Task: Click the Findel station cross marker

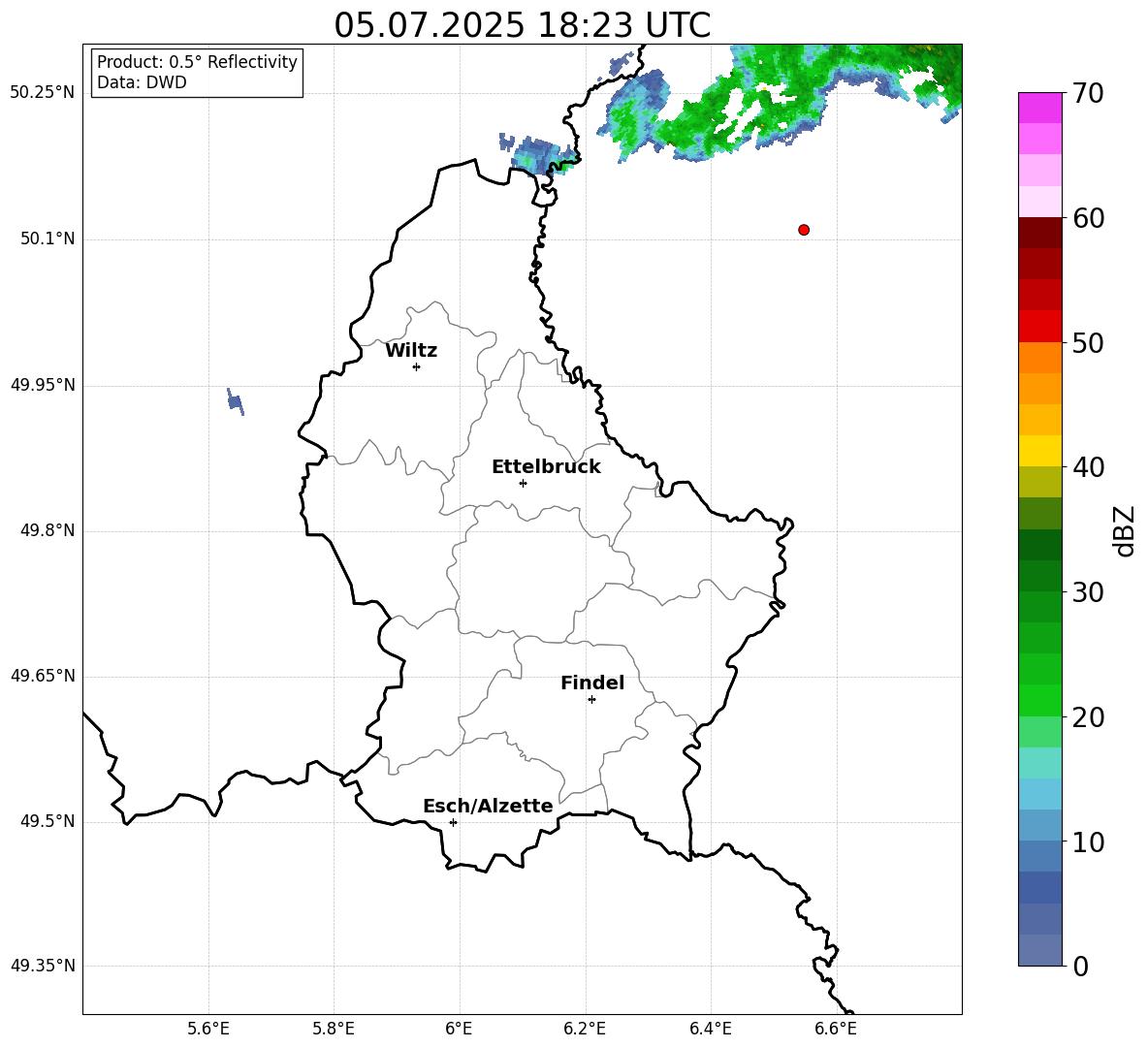Action: tap(591, 700)
